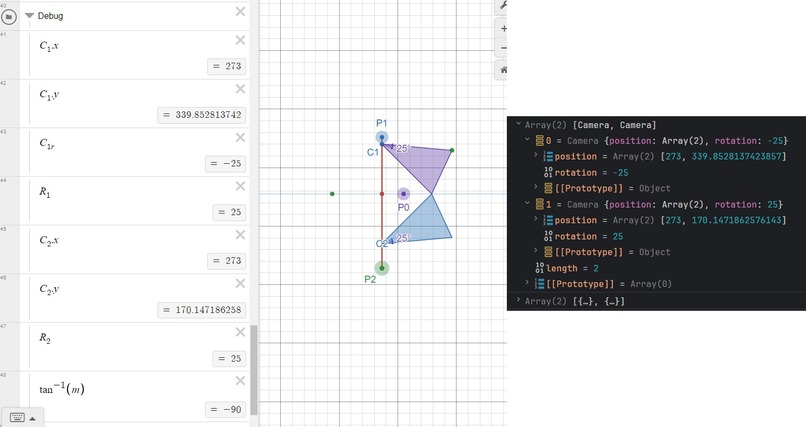The image size is (806, 427).
Task: Expand the Array(2) [{…}, {…}] entry
Action: click(x=519, y=301)
